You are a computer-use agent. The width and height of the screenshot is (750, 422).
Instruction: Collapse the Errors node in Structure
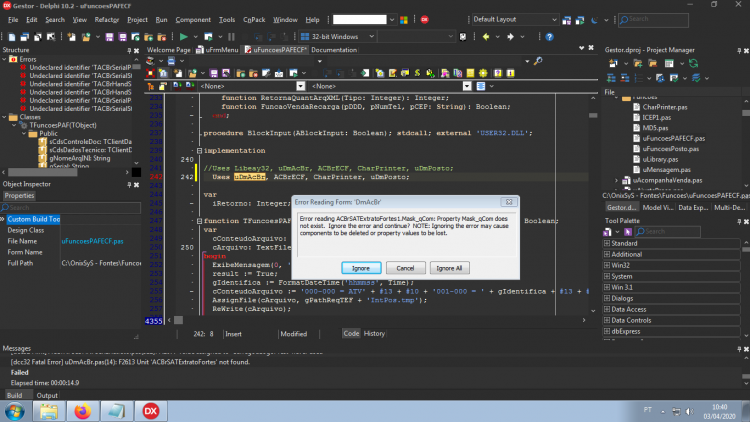[x=5, y=59]
